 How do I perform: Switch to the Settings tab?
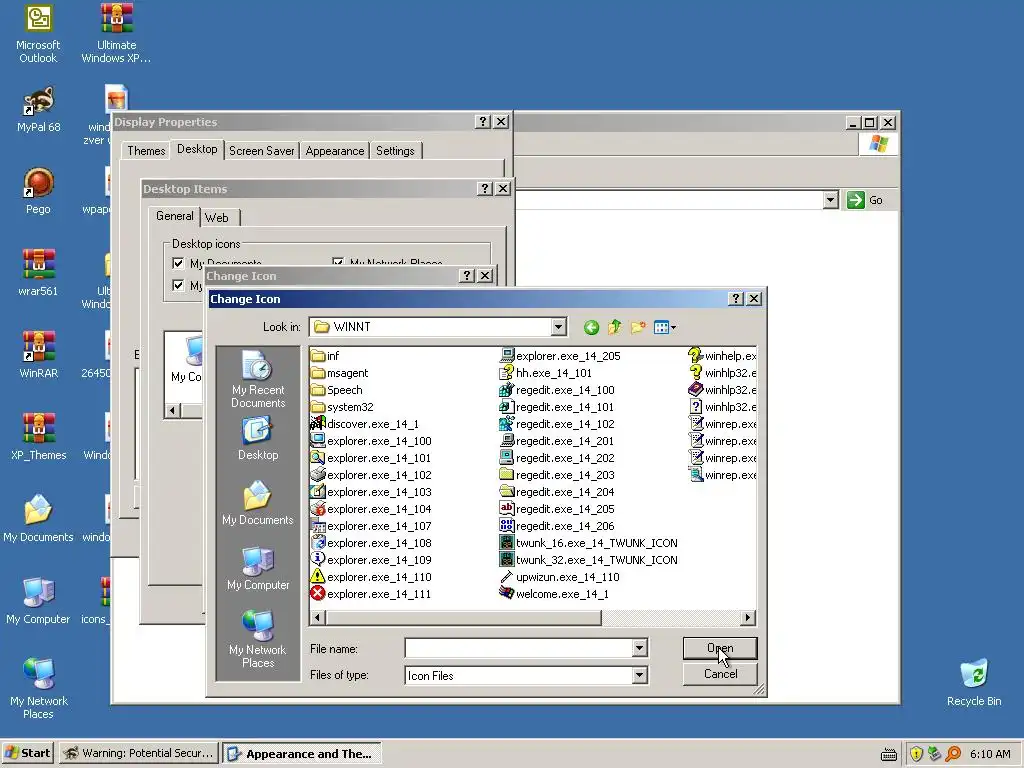(395, 151)
